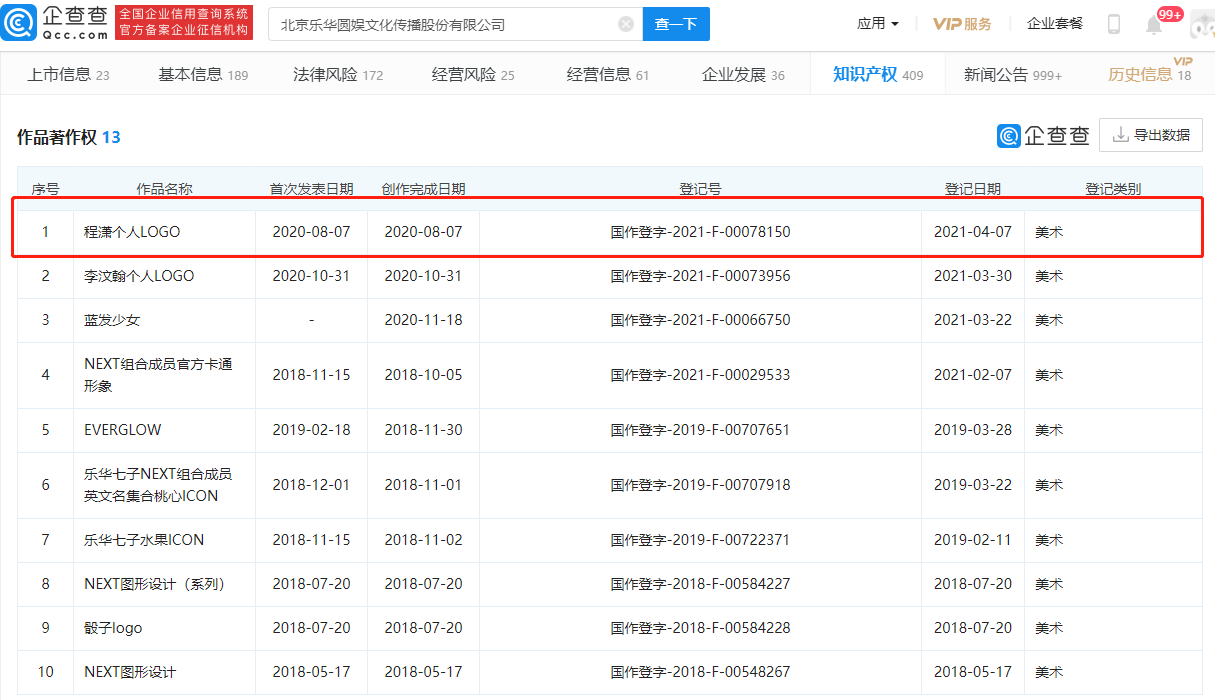Screen dimensions: 1215x700
Task: Switch to 新闻公告 tab
Action: (x=1013, y=75)
